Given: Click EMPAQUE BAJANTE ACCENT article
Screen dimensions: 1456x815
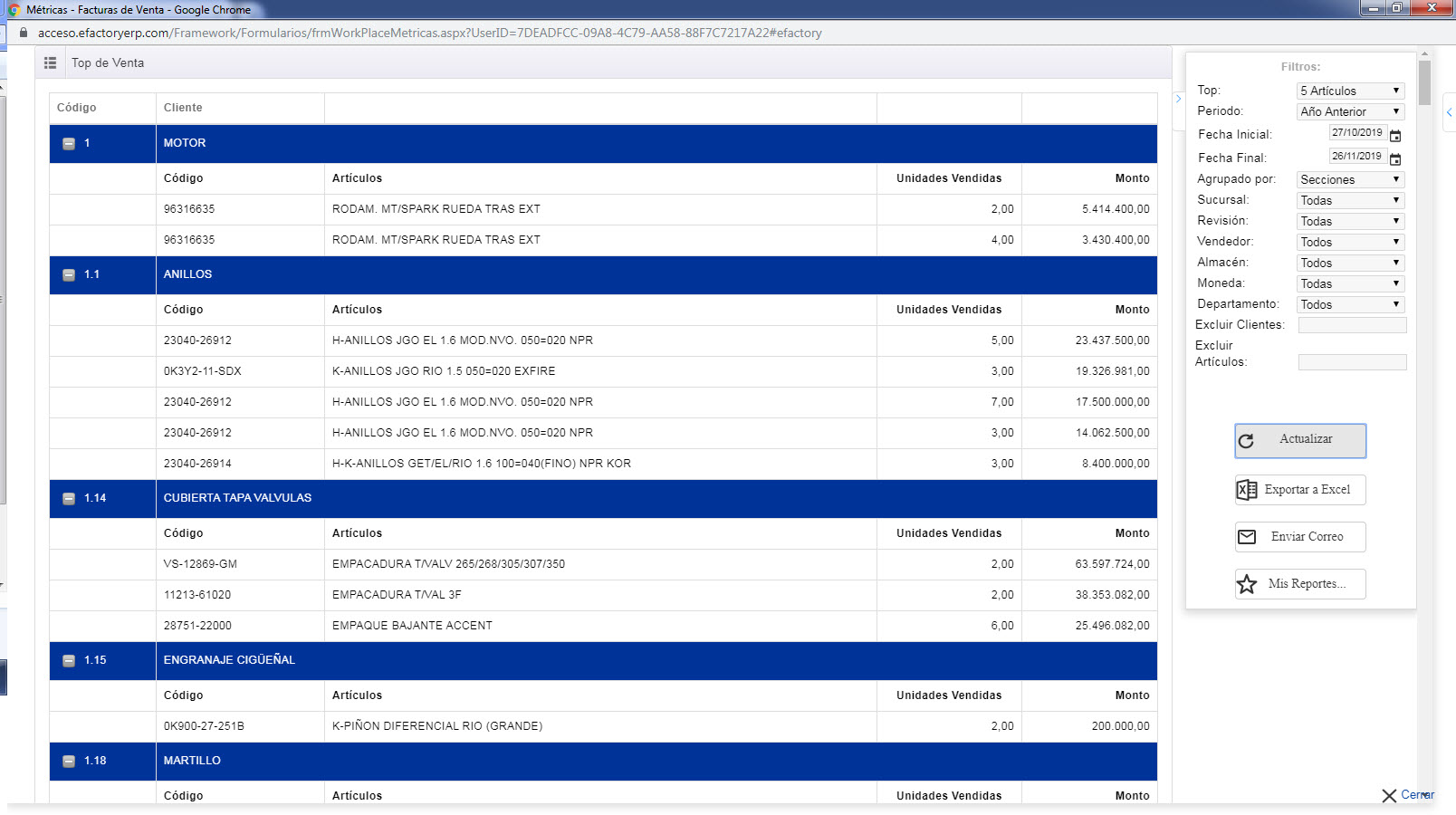Looking at the screenshot, I should (x=412, y=626).
